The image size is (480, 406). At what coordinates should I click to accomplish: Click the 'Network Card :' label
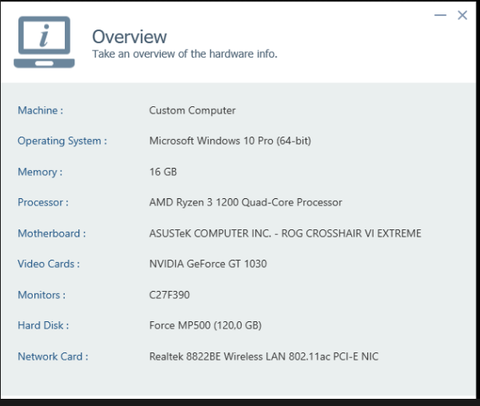click(53, 357)
